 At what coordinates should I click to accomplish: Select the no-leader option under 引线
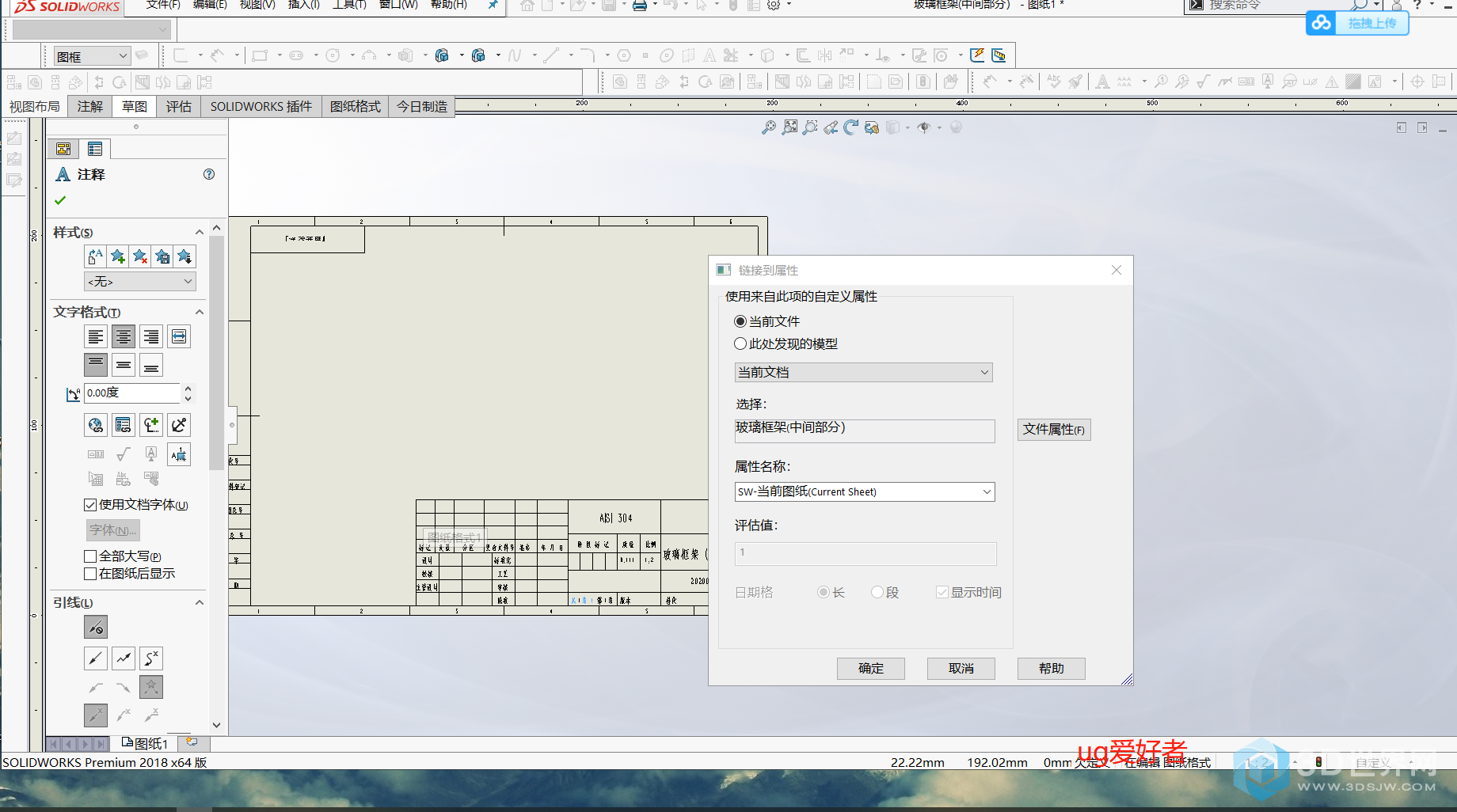click(96, 627)
